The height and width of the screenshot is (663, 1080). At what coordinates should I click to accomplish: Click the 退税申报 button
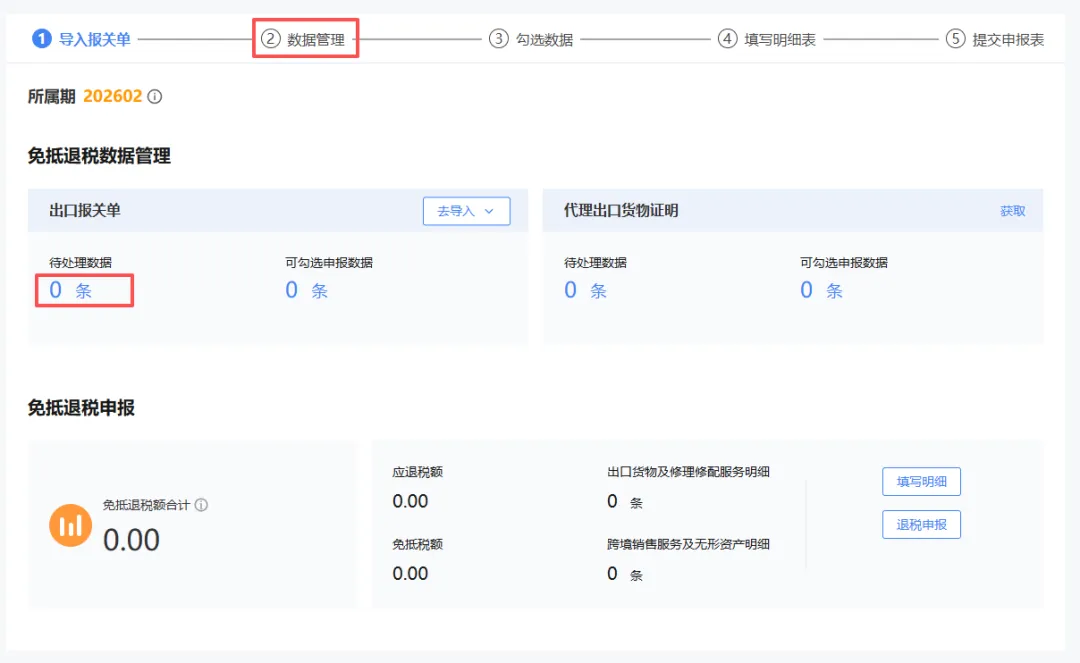coord(921,524)
